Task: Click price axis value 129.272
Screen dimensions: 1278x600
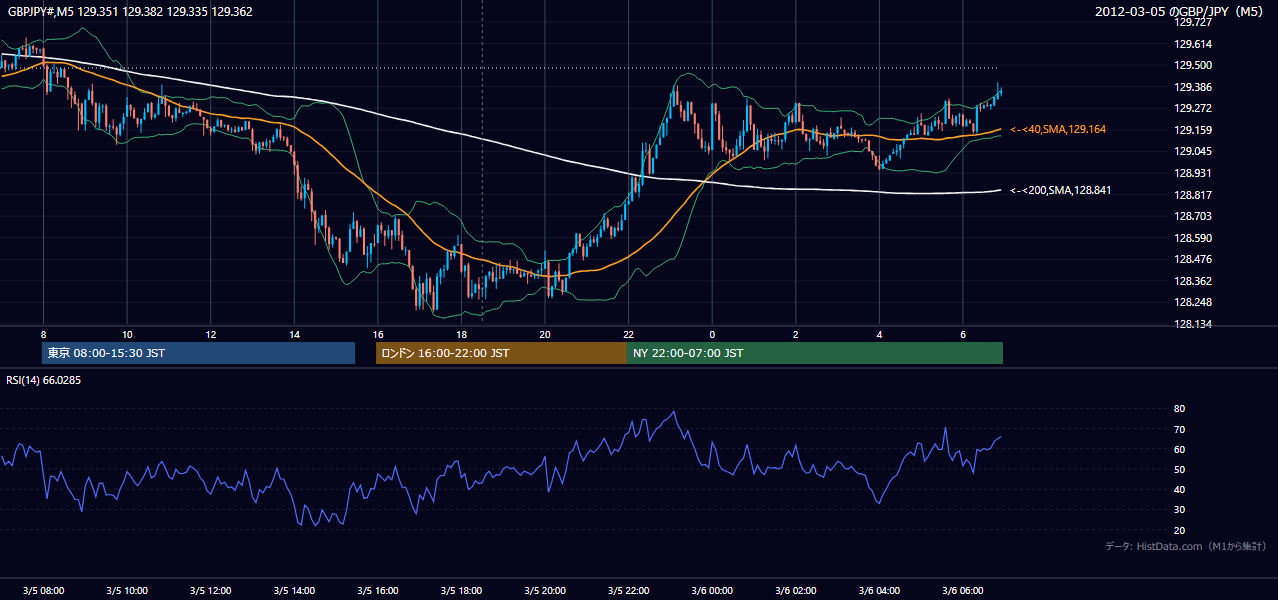Action: point(1192,108)
